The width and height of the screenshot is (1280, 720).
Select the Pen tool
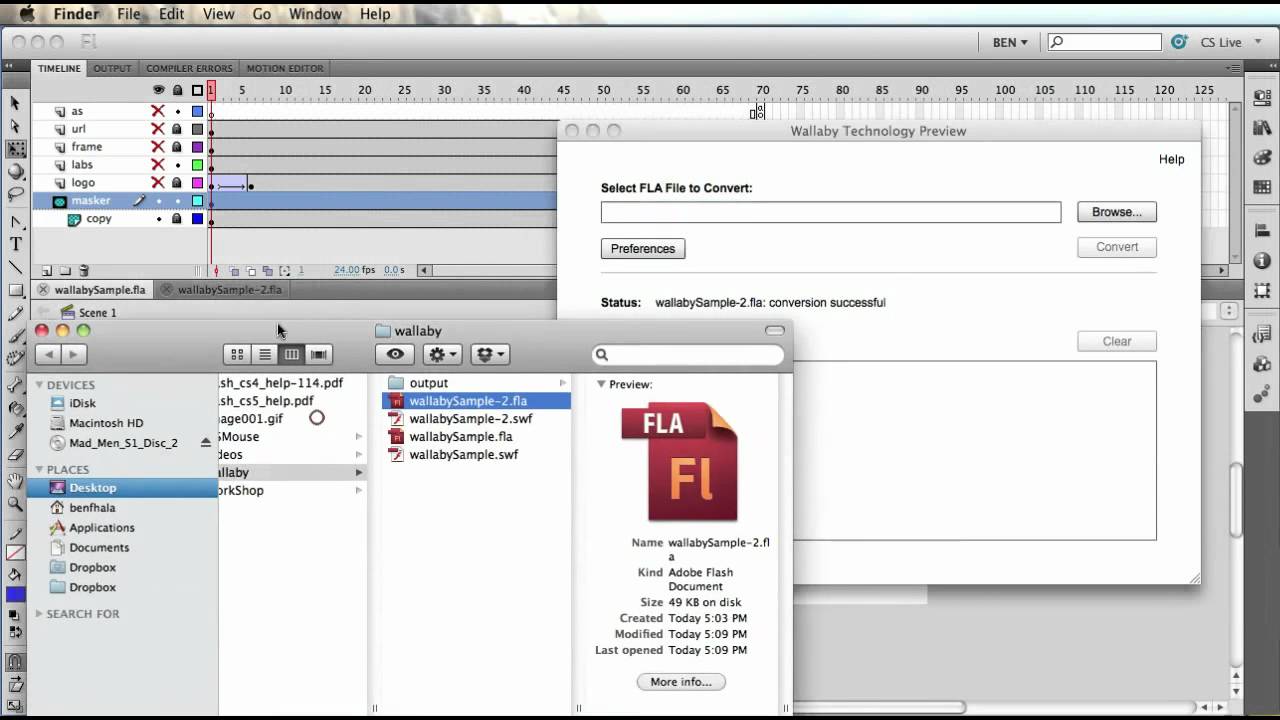(x=15, y=222)
